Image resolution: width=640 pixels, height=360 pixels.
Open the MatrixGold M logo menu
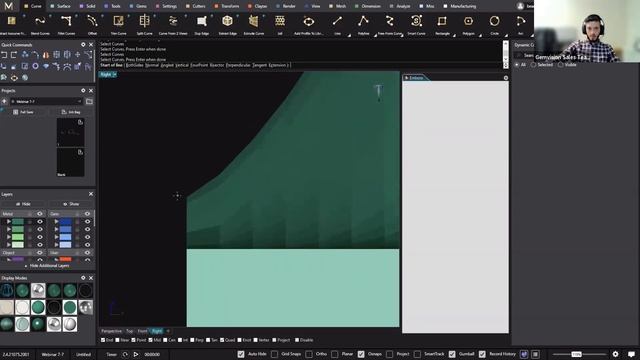(x=9, y=6)
